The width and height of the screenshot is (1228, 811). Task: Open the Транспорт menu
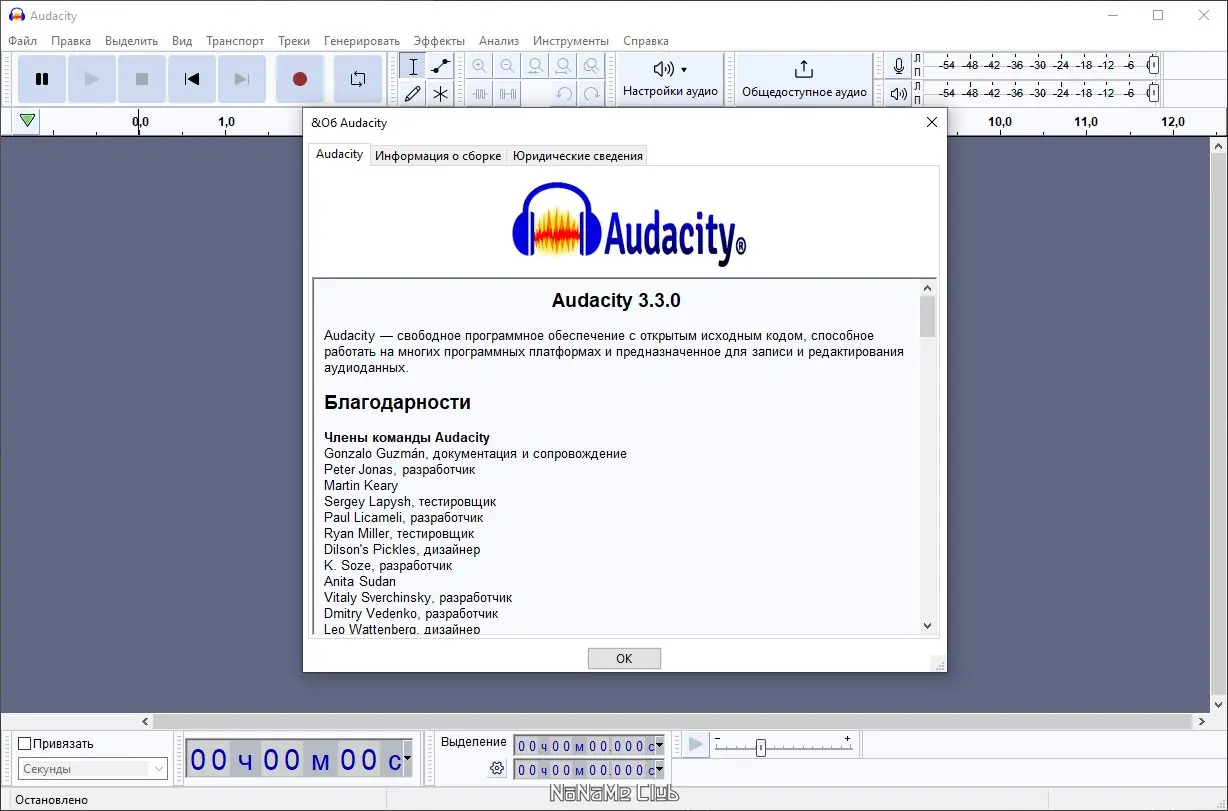235,41
